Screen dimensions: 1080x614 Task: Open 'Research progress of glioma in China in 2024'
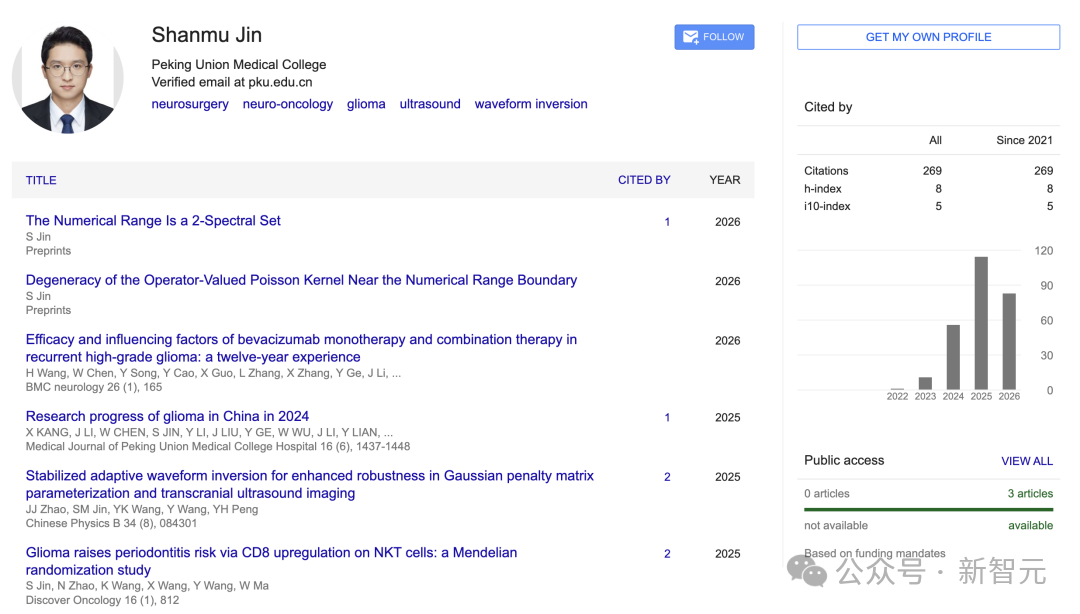tap(167, 416)
